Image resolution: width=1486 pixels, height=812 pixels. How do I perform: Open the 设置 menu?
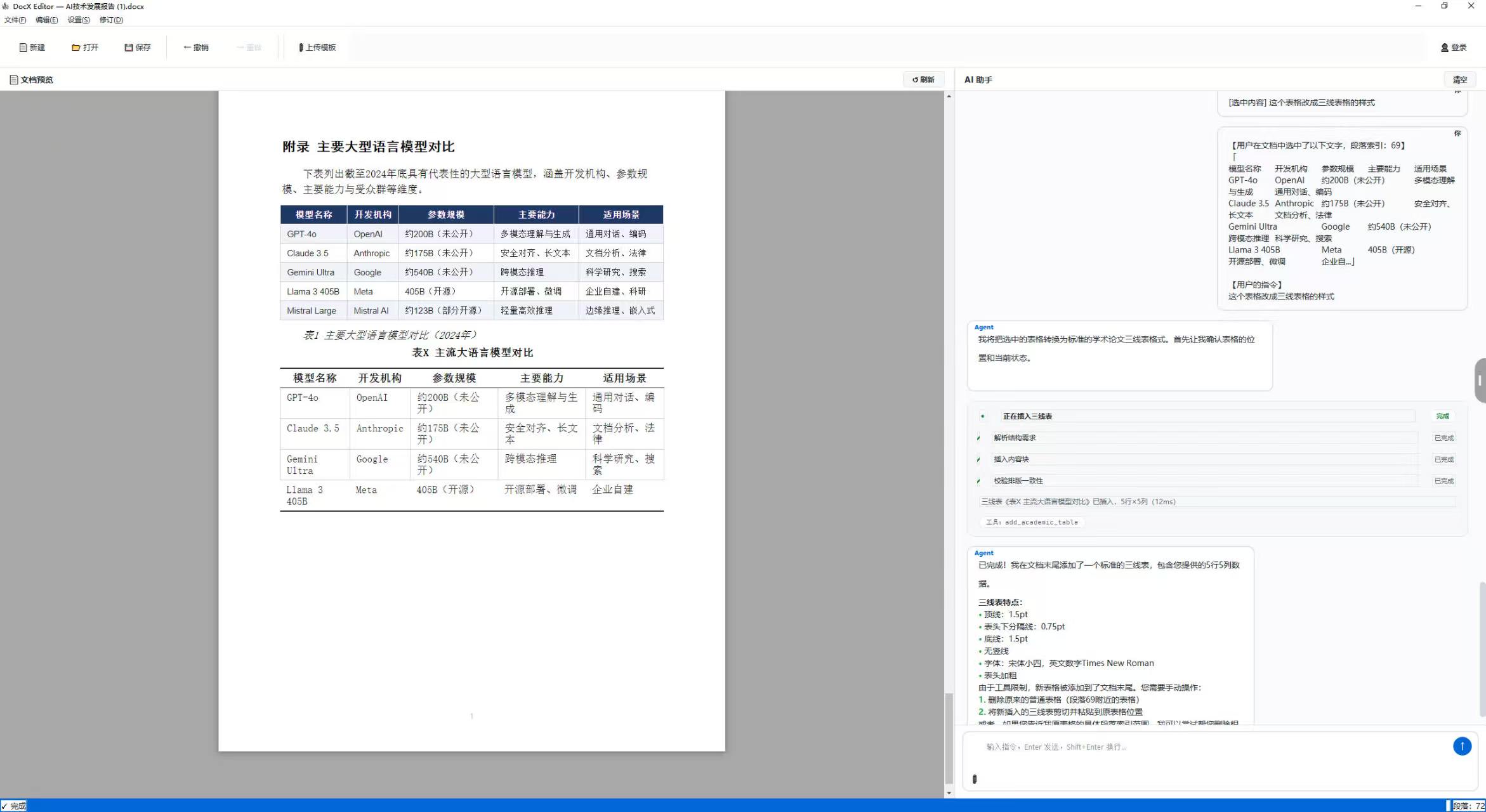[79, 20]
